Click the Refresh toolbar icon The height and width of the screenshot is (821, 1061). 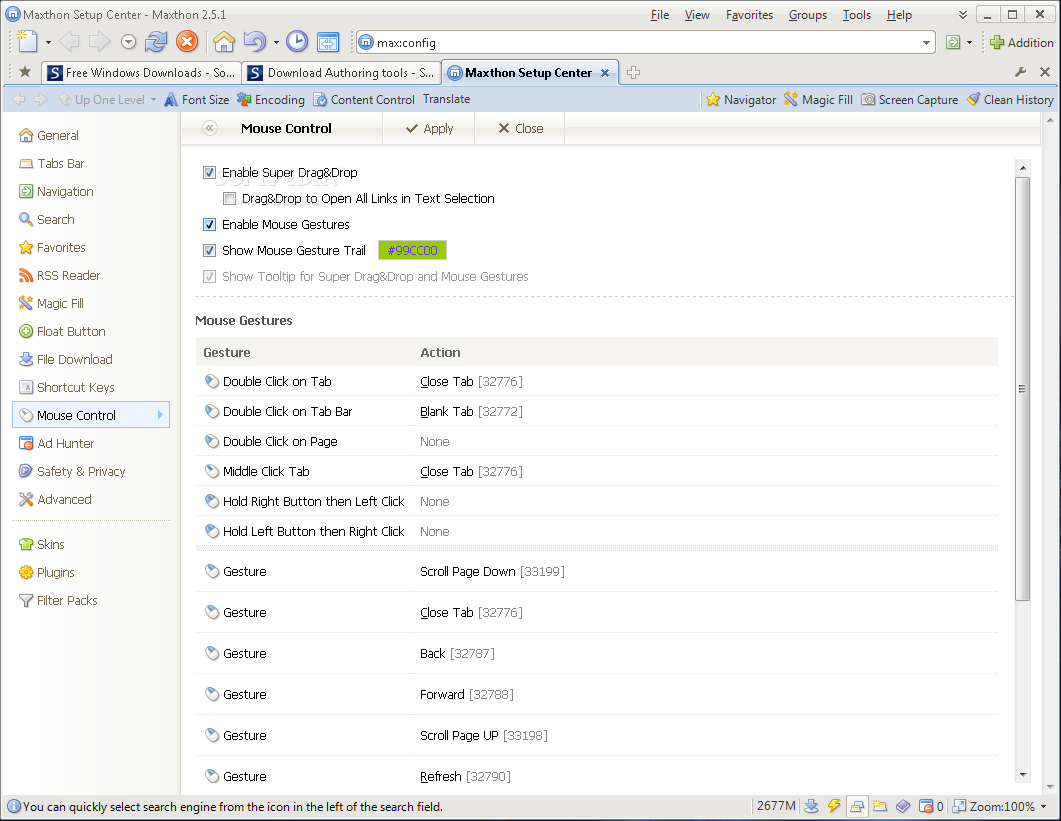(x=156, y=42)
